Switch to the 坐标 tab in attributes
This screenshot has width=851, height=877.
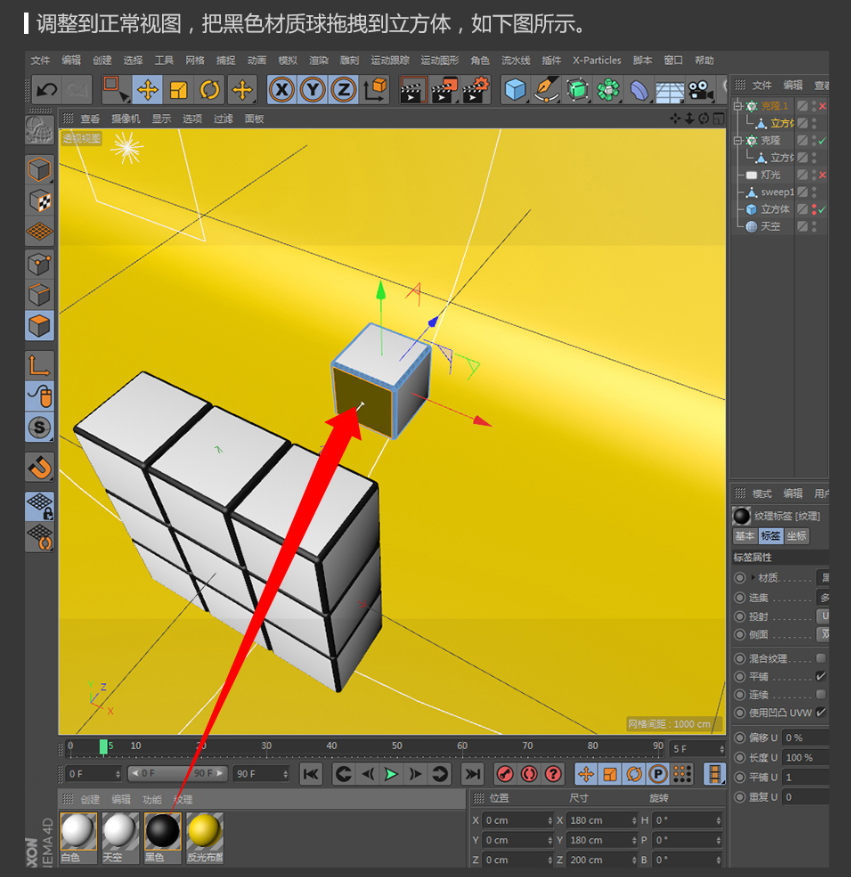[x=796, y=536]
